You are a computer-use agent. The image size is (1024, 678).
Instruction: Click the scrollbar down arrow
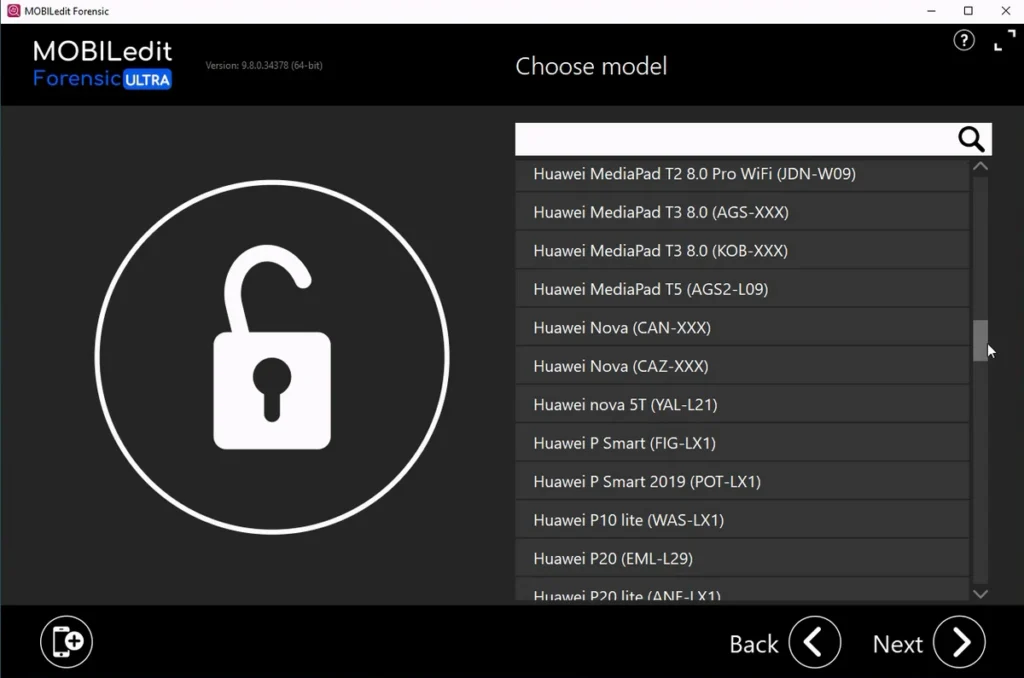(x=980, y=594)
